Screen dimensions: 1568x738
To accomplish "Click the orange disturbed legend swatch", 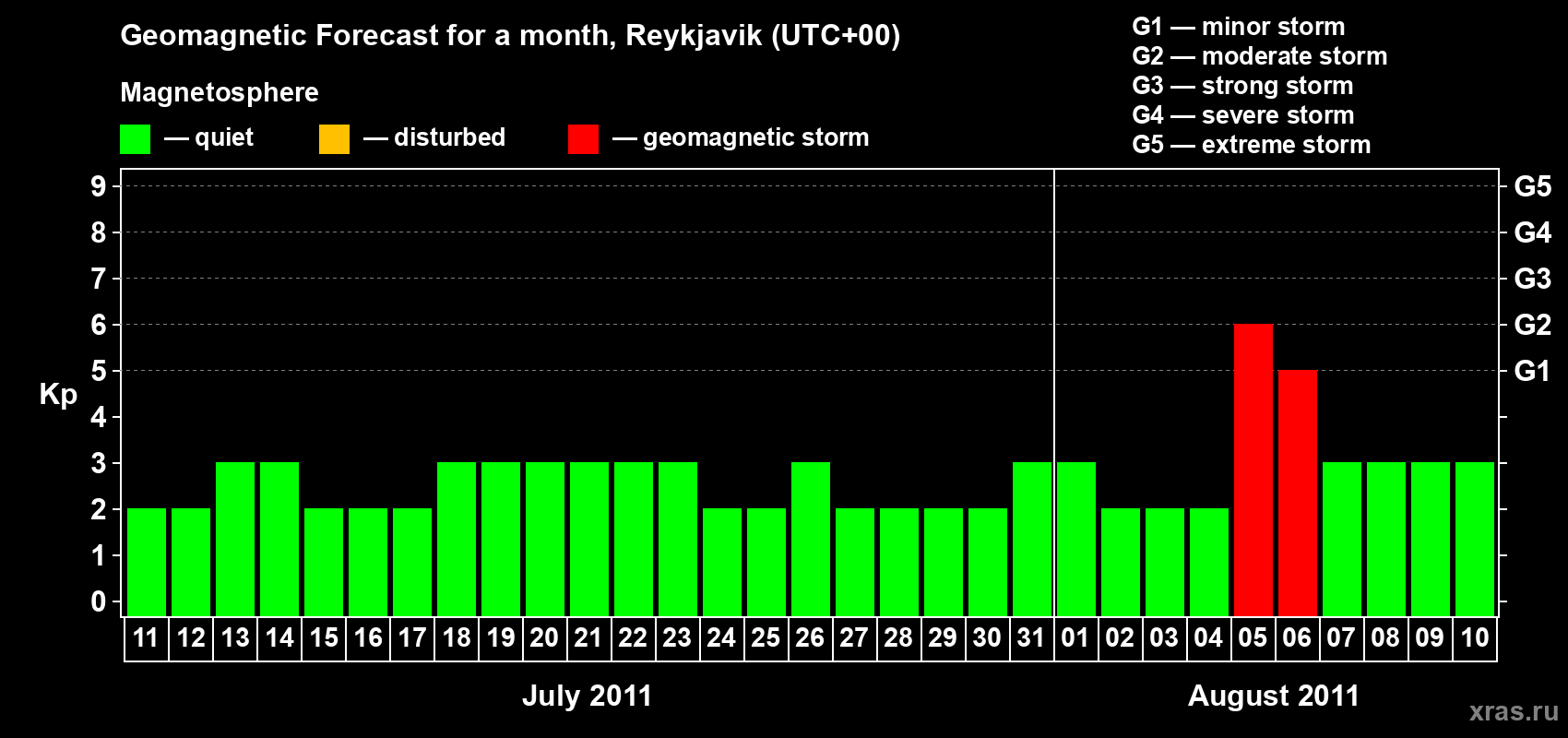I will 334,139.
